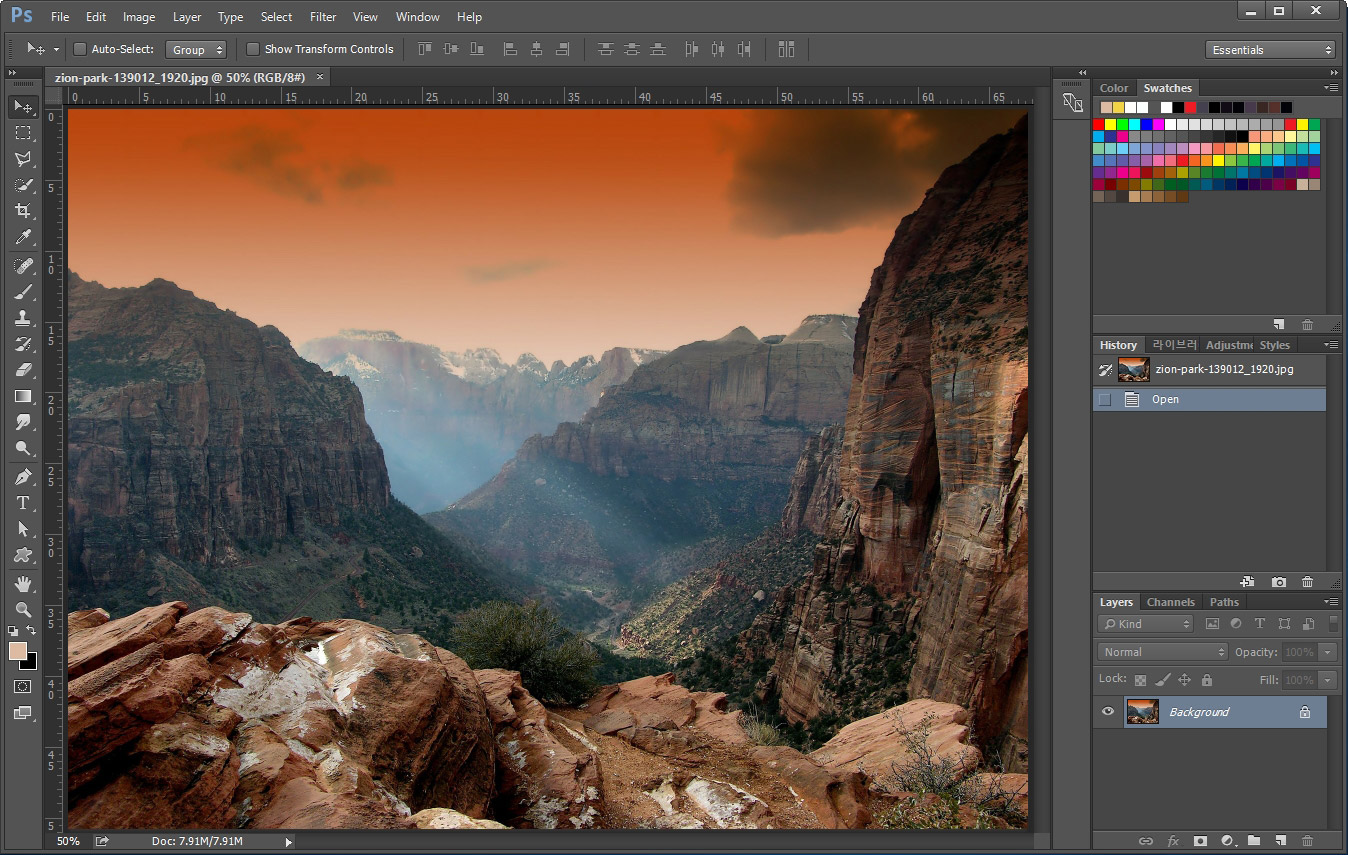This screenshot has width=1348, height=855.
Task: Open the Swatches panel flyout menu
Action: click(x=1331, y=88)
